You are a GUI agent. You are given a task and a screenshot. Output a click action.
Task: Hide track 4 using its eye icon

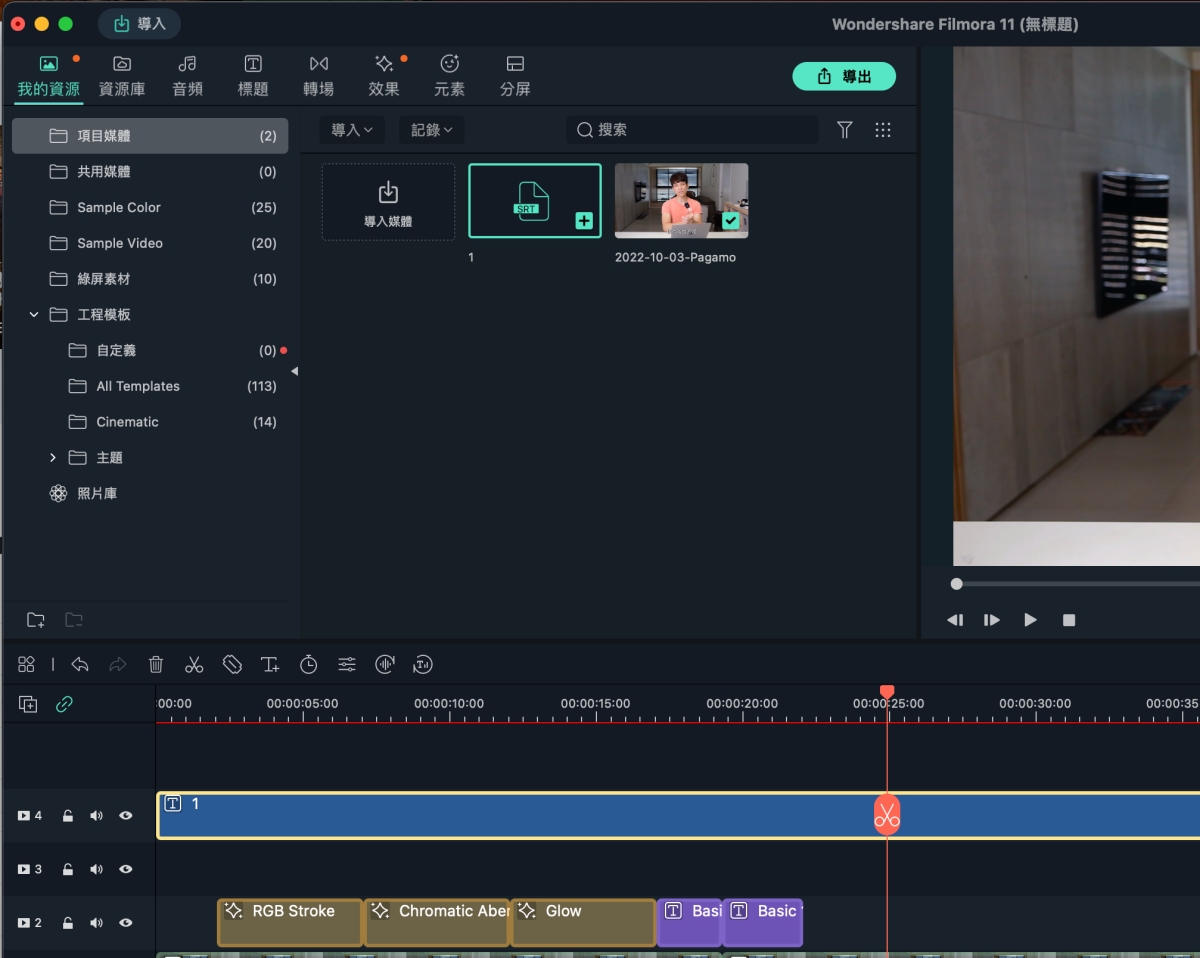(x=126, y=816)
